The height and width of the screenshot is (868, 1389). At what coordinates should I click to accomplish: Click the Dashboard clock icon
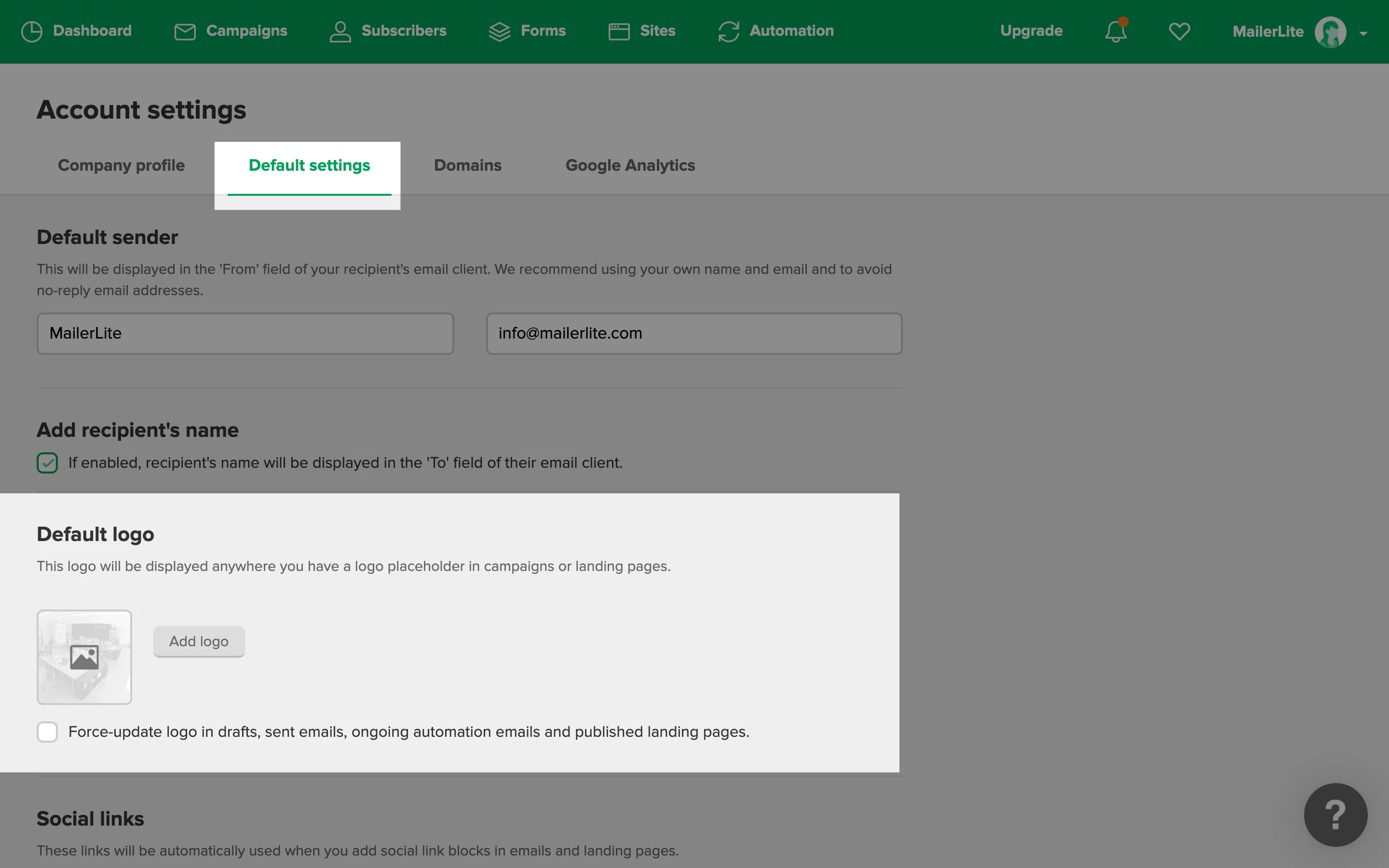31,31
